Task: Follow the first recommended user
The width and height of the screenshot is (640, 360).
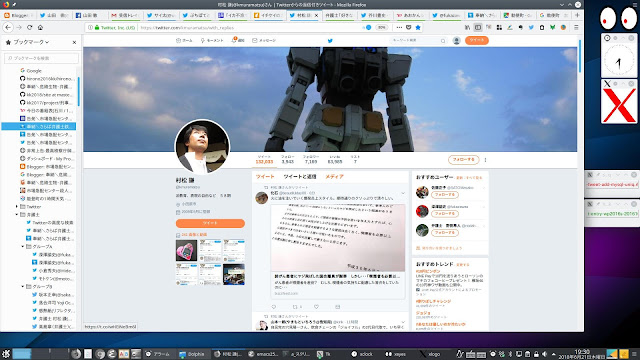Action: [444, 195]
